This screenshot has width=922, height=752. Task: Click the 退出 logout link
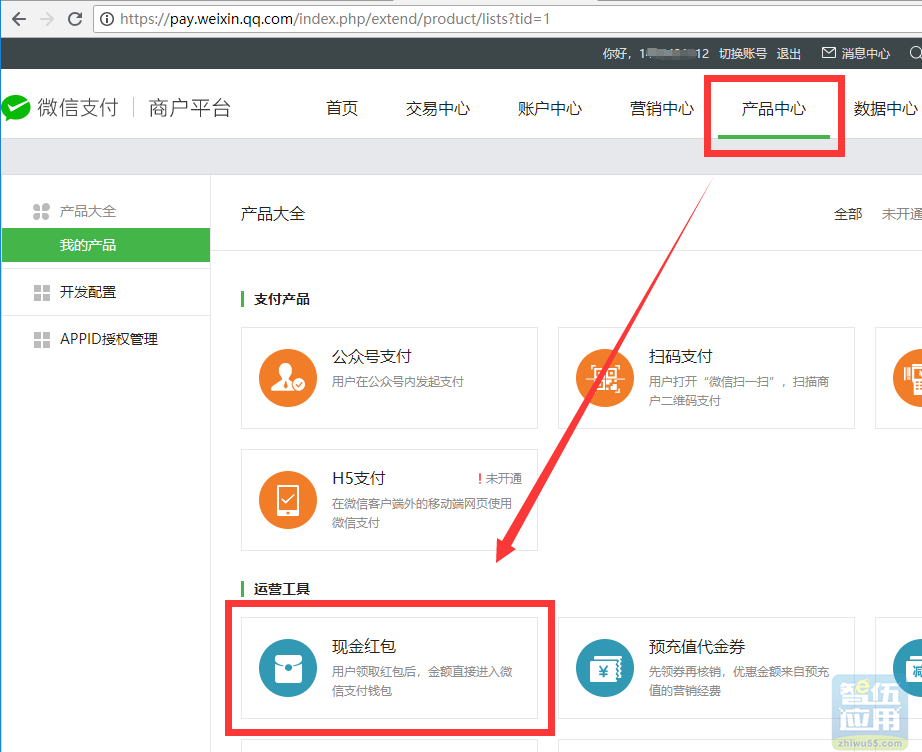pyautogui.click(x=789, y=54)
